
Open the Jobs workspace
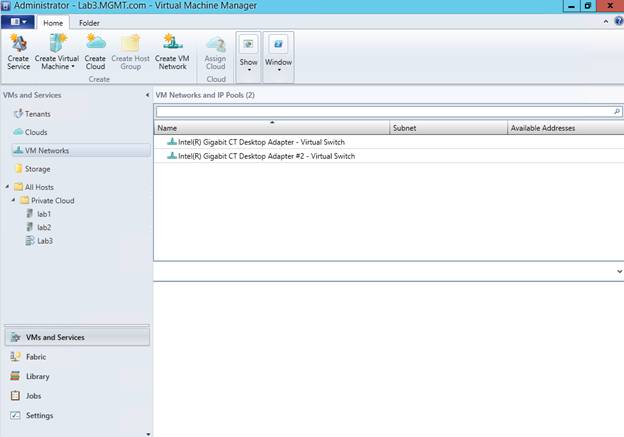33,396
